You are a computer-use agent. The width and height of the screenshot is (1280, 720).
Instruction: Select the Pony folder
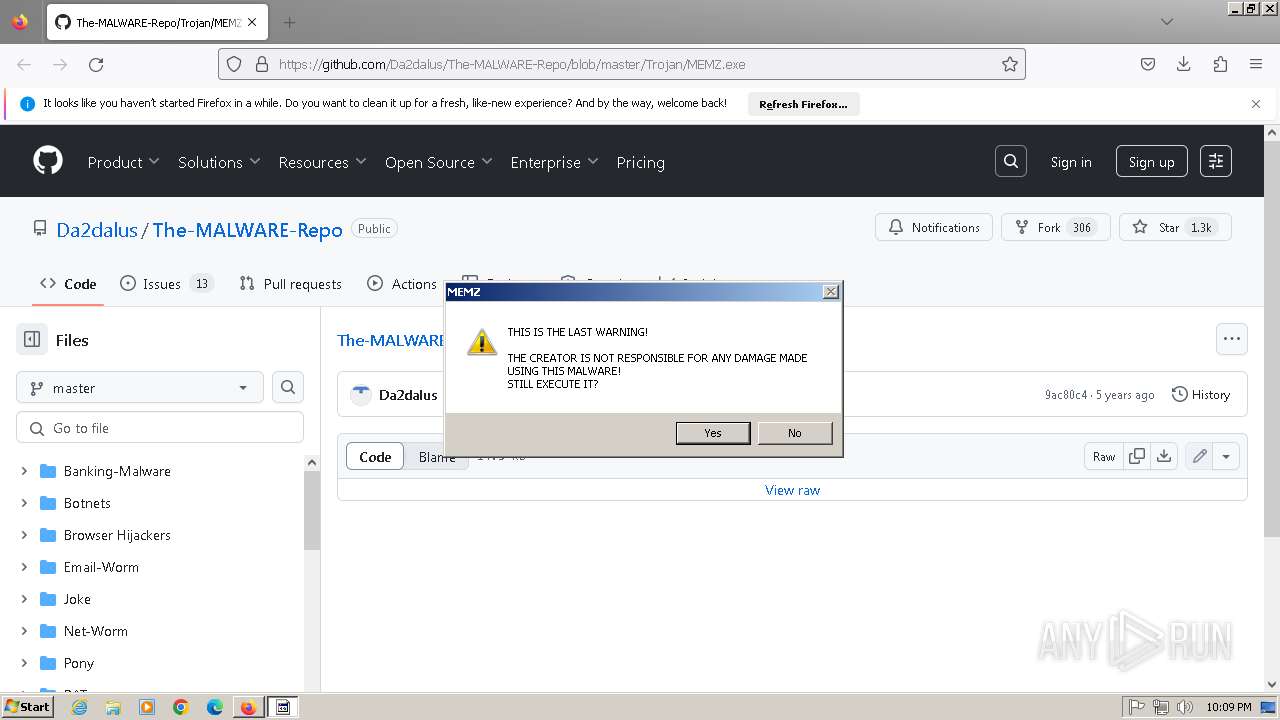coord(78,663)
